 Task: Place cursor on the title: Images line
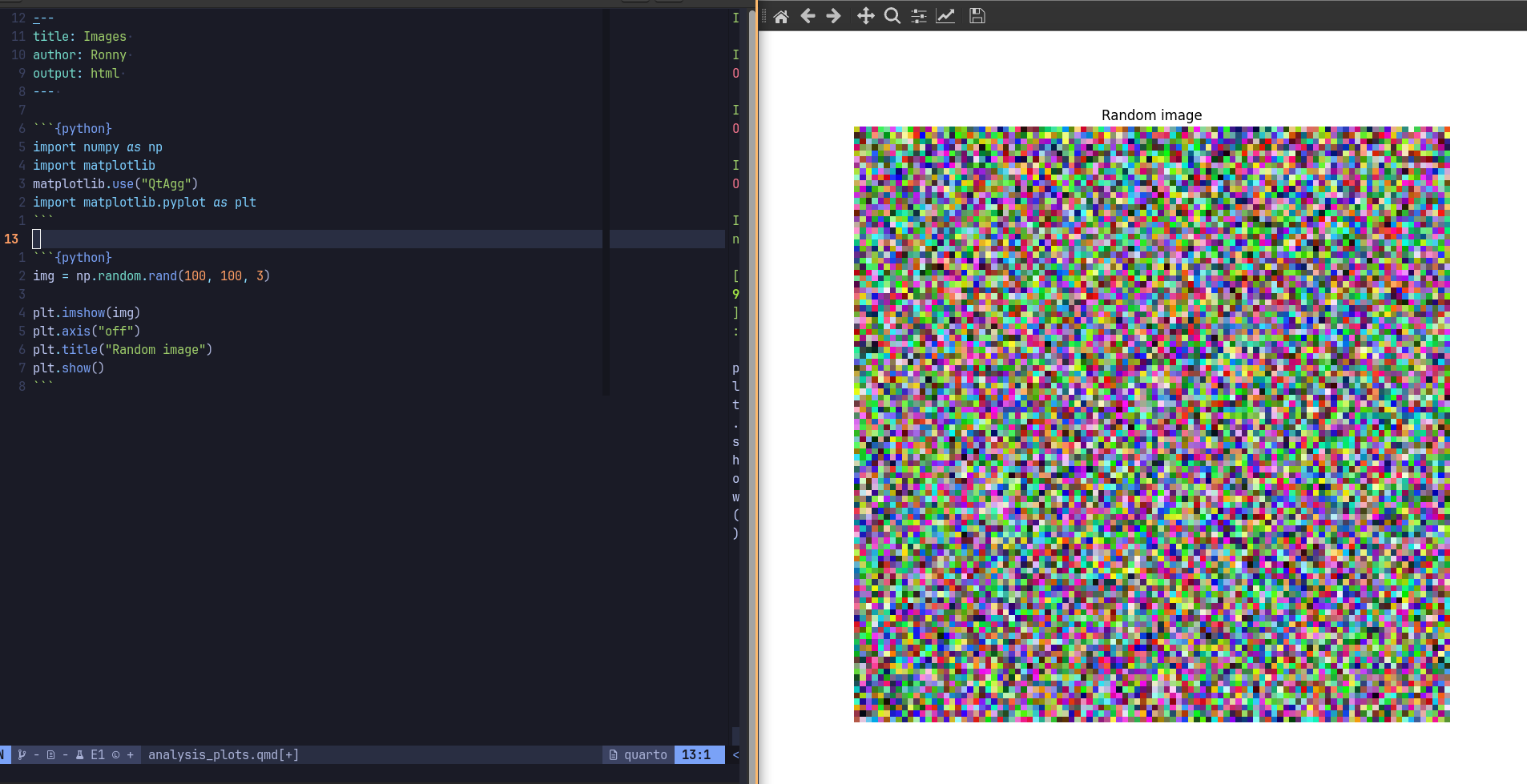[x=79, y=37]
